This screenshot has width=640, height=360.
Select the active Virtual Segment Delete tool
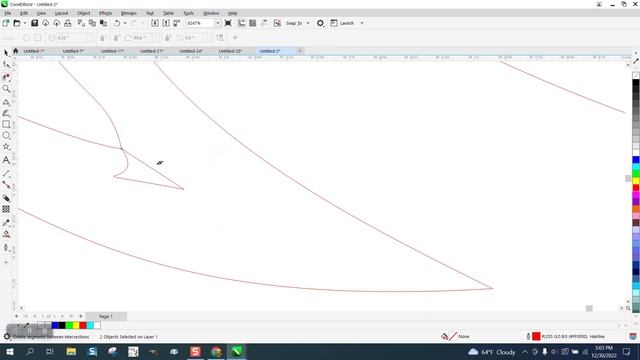(x=6, y=77)
